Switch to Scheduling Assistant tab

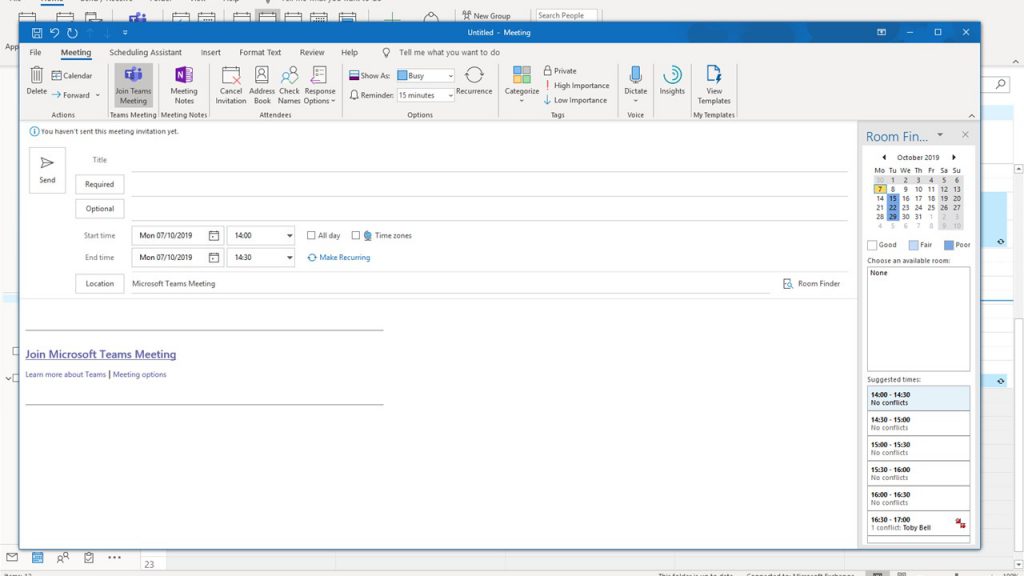(145, 52)
